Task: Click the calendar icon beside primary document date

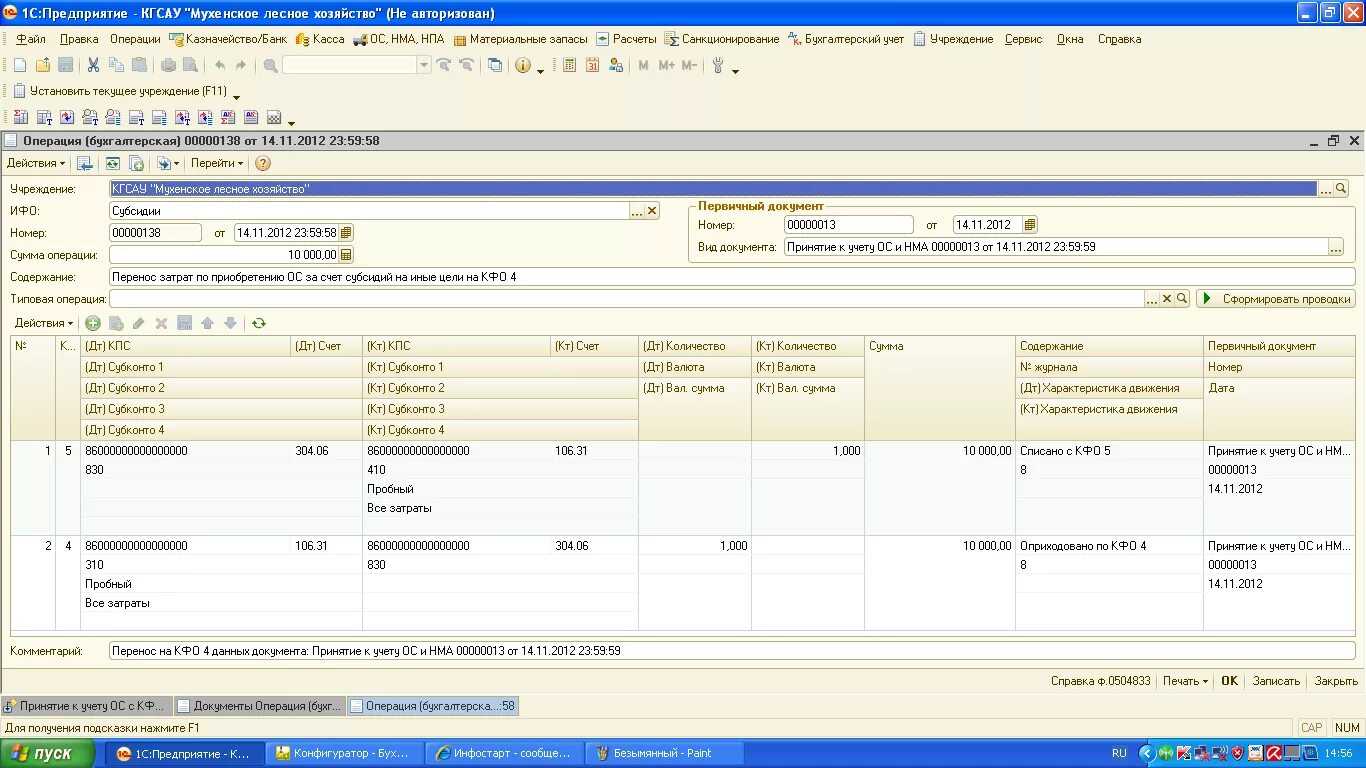Action: pyautogui.click(x=1031, y=225)
